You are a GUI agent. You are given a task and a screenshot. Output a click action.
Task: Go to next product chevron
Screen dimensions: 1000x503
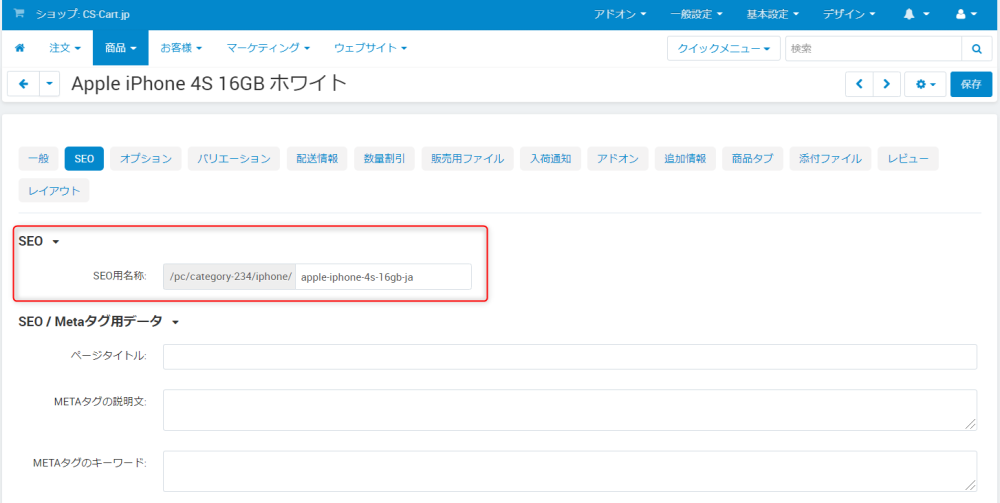coord(886,84)
